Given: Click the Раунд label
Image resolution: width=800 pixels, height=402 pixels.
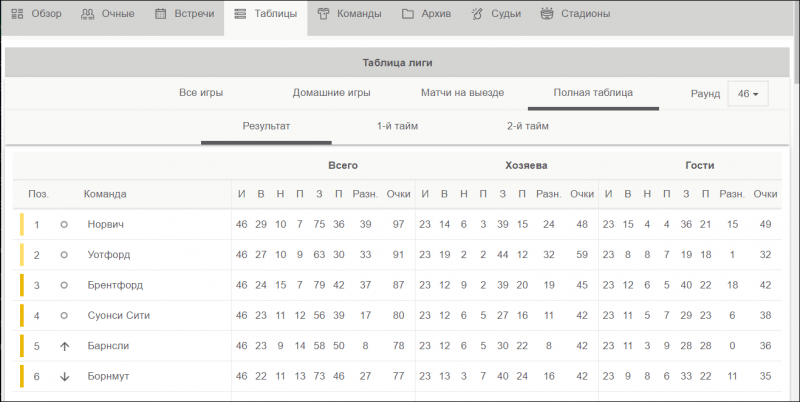Looking at the screenshot, I should (705, 94).
